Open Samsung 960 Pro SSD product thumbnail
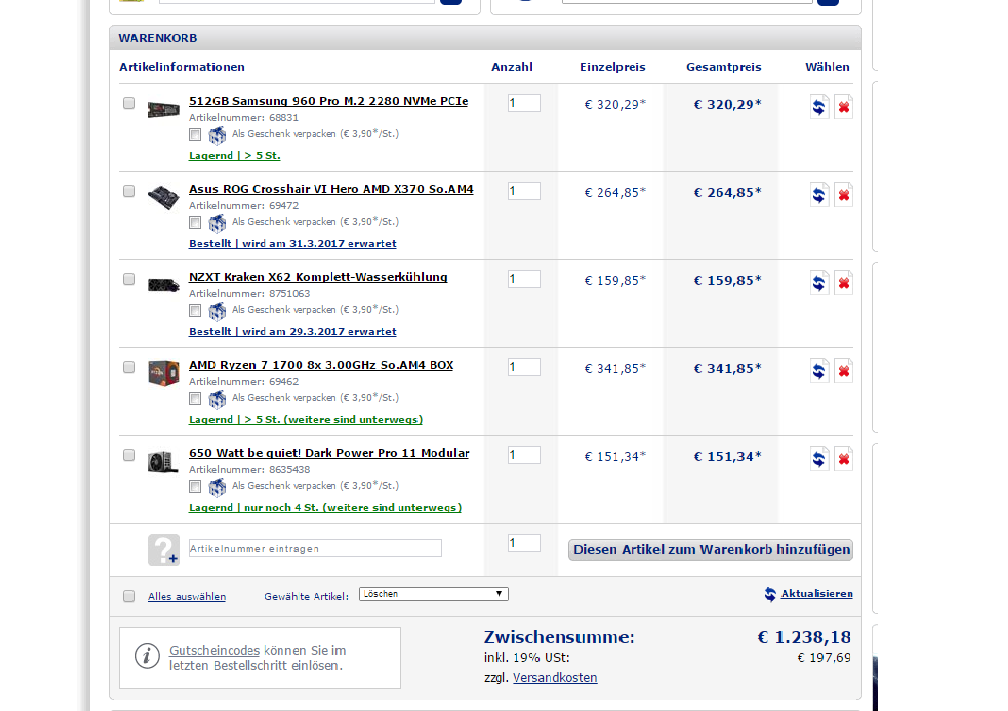This screenshot has height=711, width=1008. point(163,109)
